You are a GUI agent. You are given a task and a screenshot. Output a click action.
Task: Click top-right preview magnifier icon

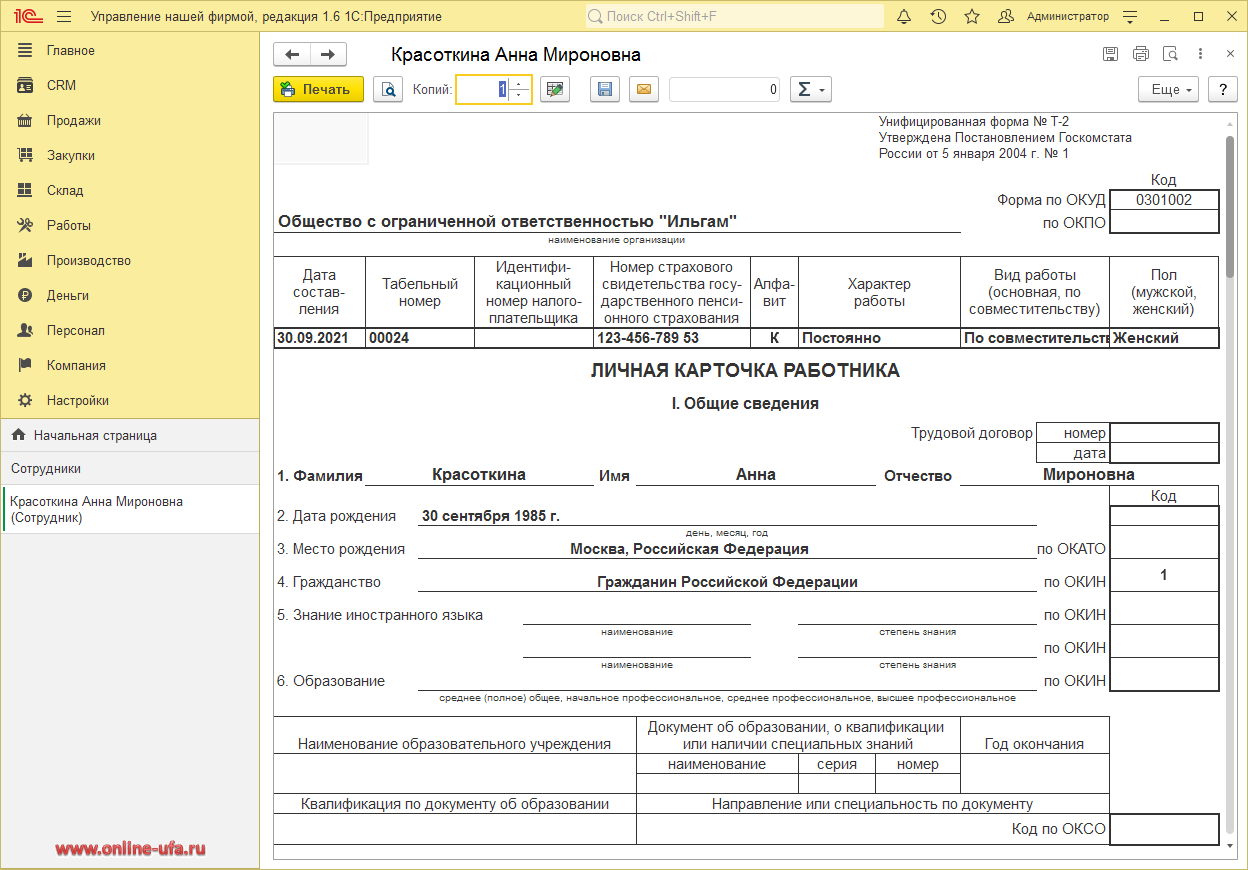pos(1171,54)
